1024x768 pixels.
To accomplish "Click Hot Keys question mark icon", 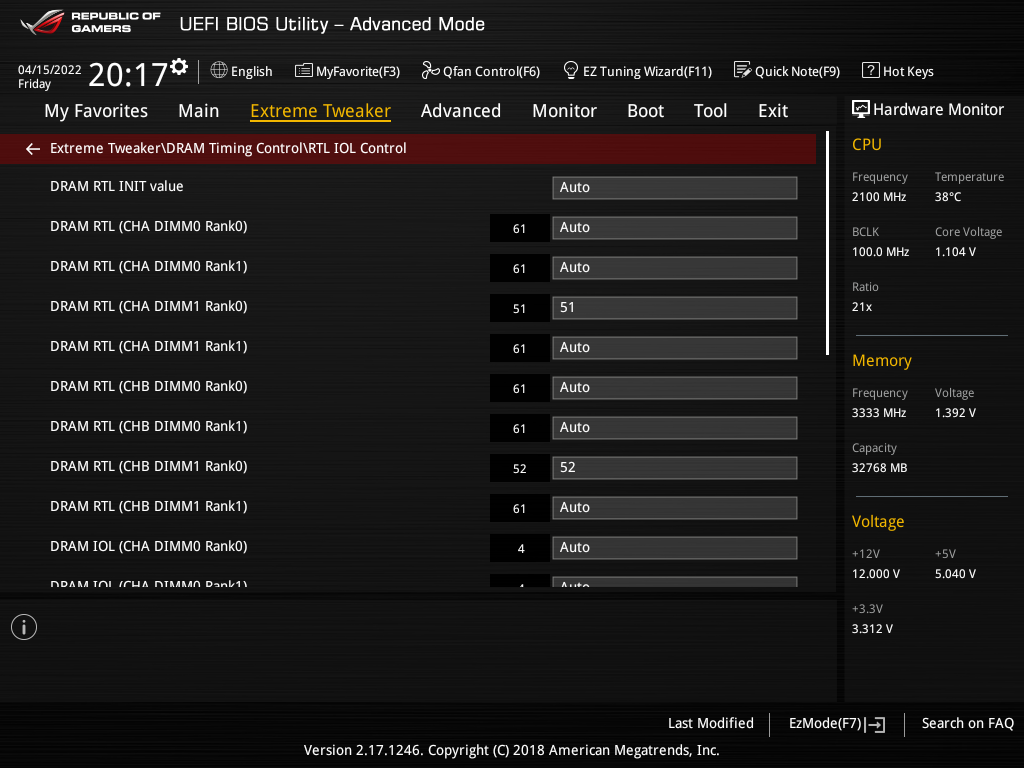I will coord(871,70).
